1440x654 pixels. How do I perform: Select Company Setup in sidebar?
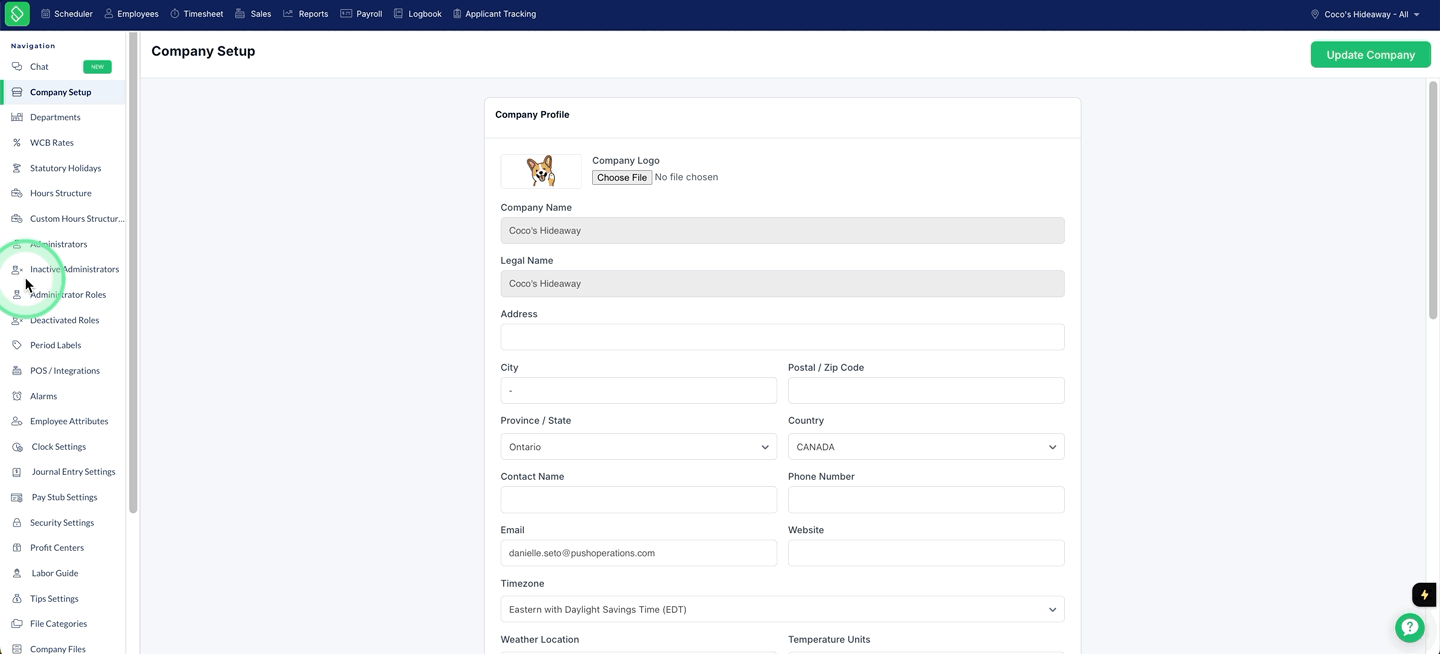coord(64,92)
